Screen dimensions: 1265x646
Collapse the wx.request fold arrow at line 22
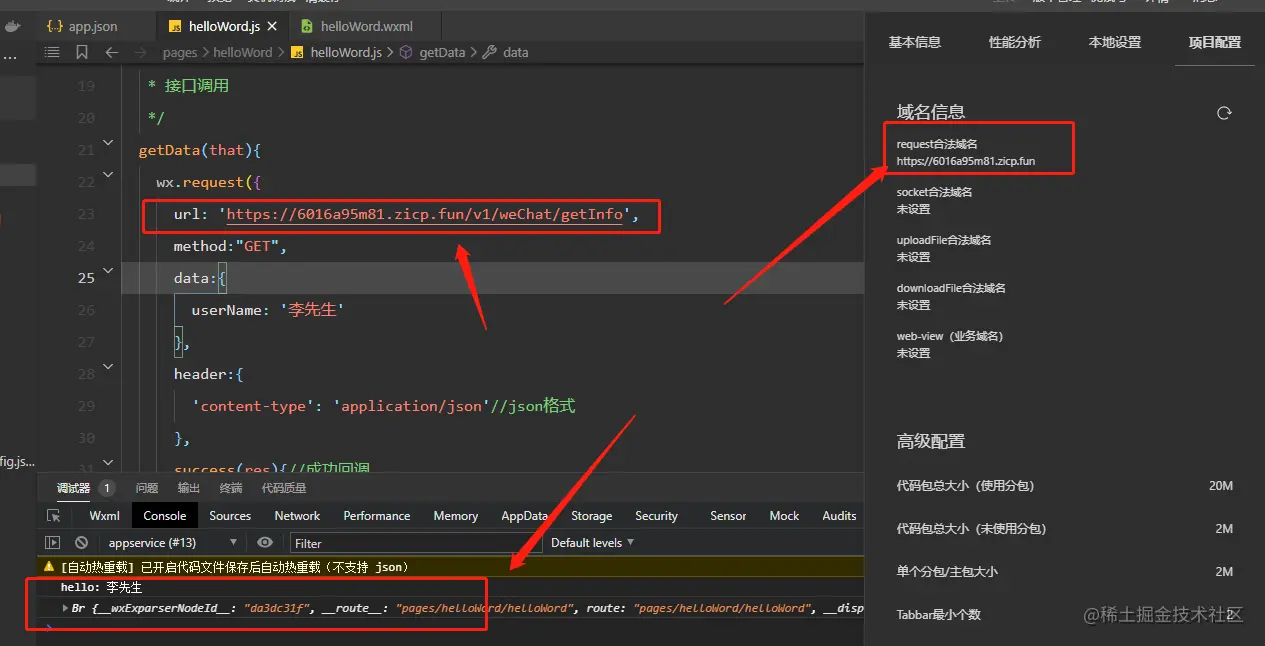108,176
